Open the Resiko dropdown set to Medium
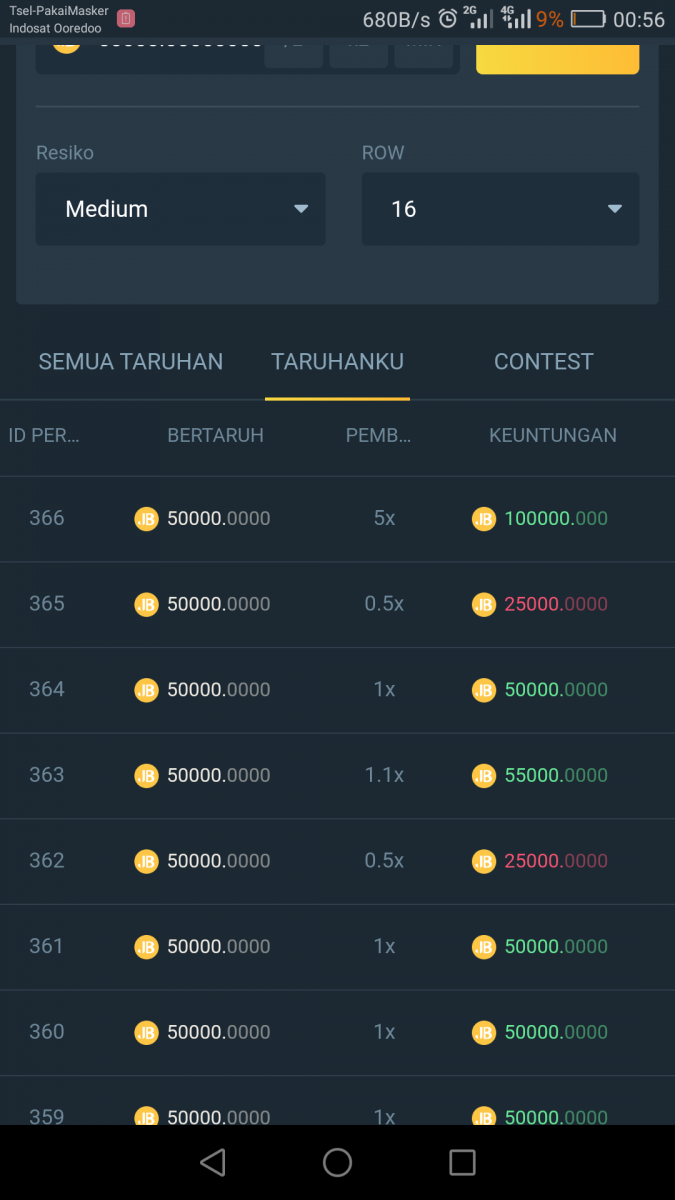Screen dimensions: 675x1200 pyautogui.click(x=180, y=209)
